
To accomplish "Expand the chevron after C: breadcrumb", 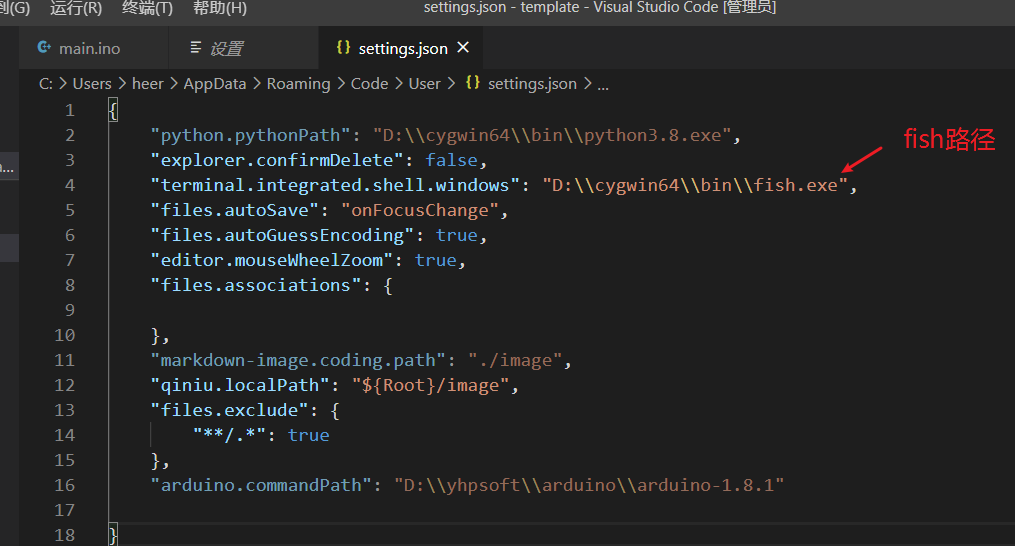I will tap(63, 84).
